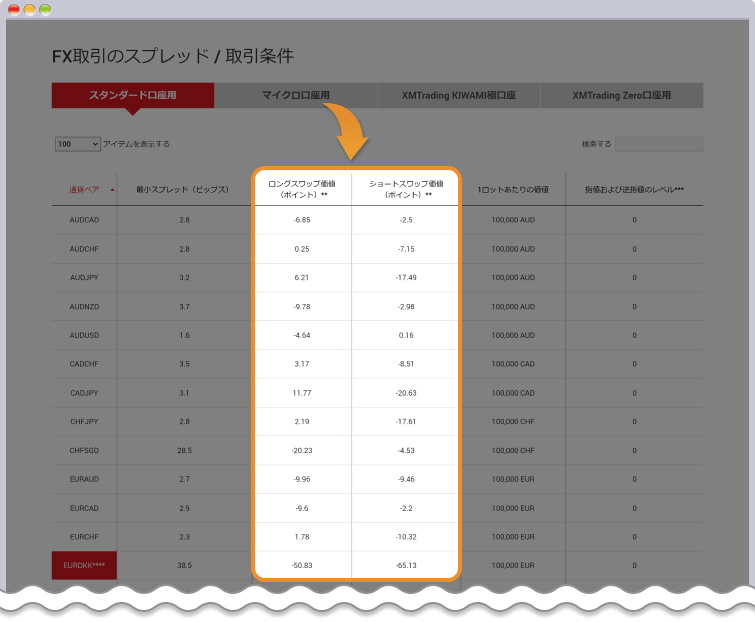
Task: Select the EURCAD currency pair cell
Action: tap(84, 508)
